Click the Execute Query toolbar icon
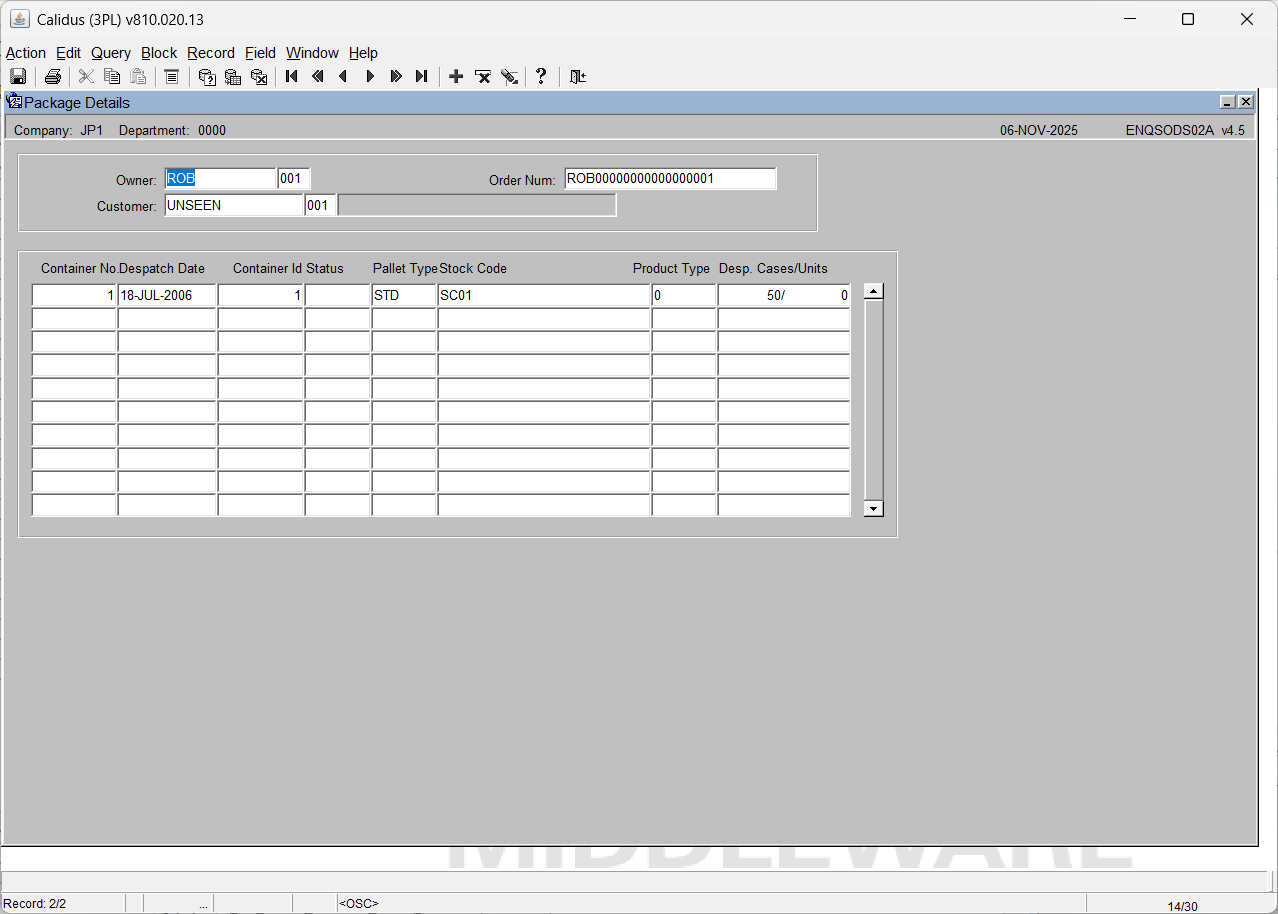1278x914 pixels. click(x=233, y=77)
